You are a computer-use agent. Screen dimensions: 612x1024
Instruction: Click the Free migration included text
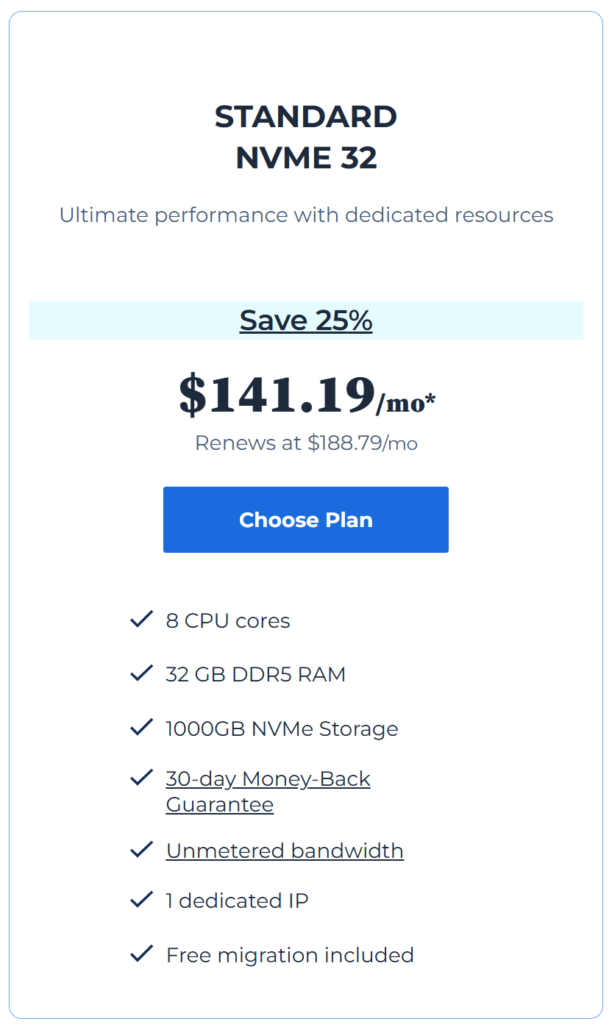[x=290, y=955]
